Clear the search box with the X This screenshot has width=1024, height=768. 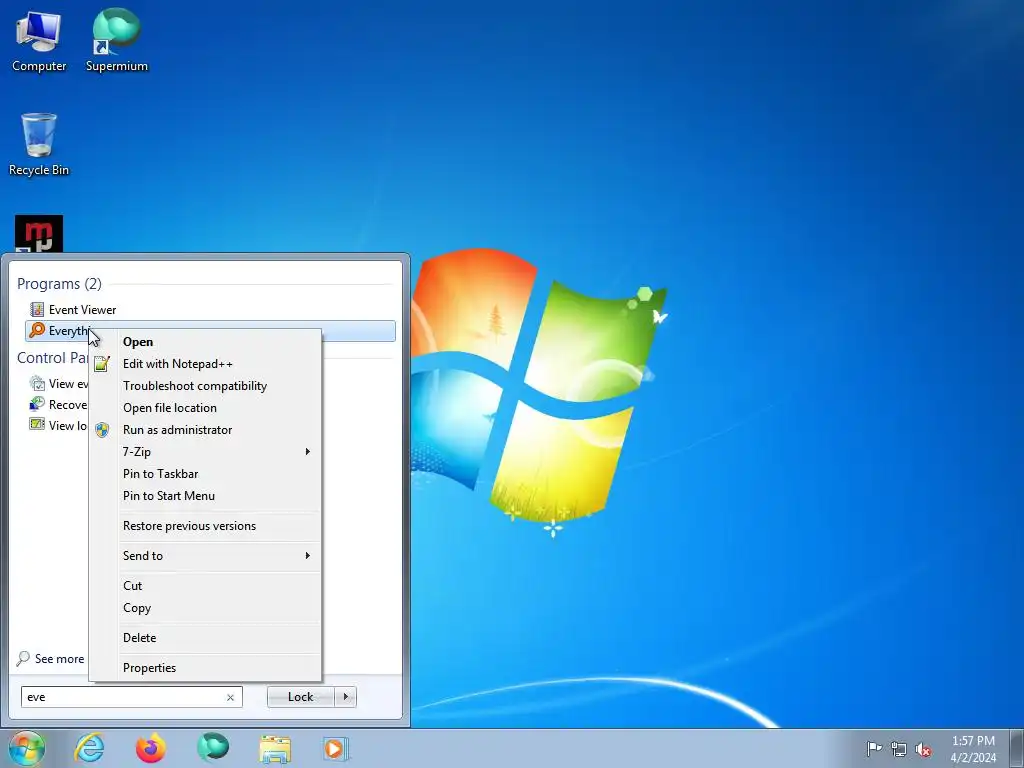[x=230, y=697]
